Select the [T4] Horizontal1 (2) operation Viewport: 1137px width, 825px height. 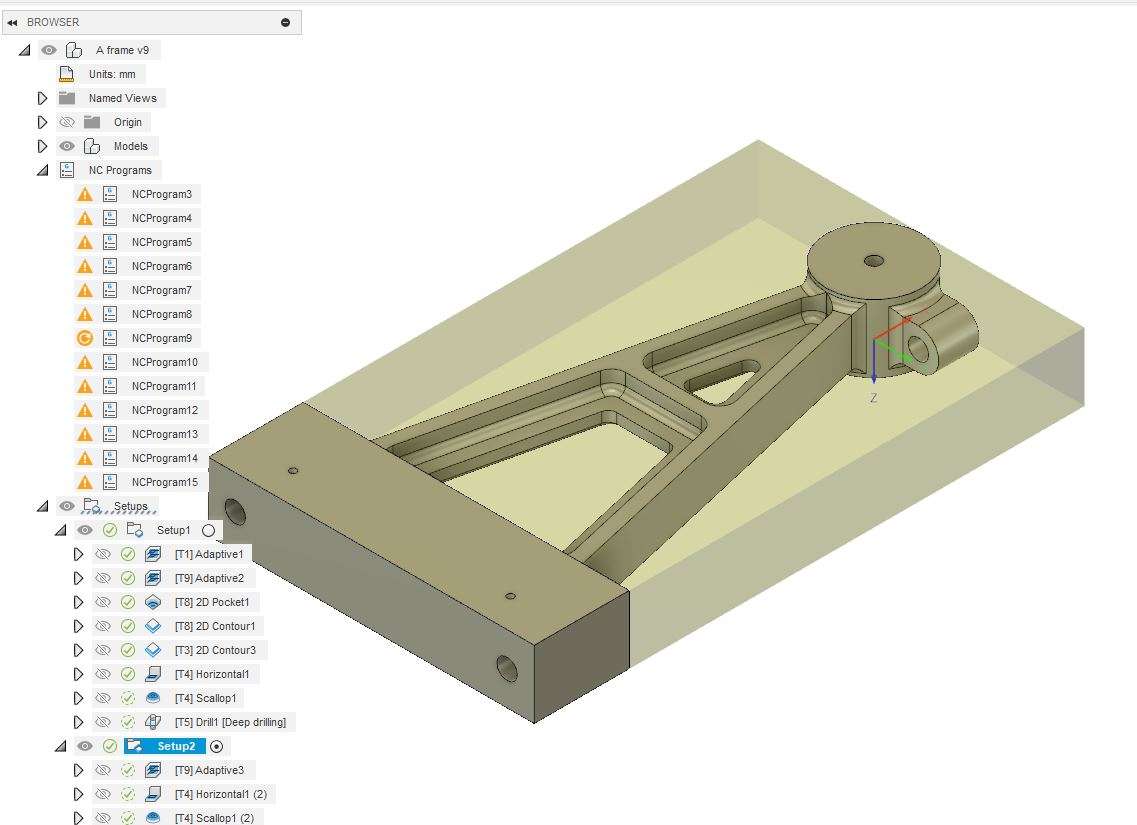(220, 794)
